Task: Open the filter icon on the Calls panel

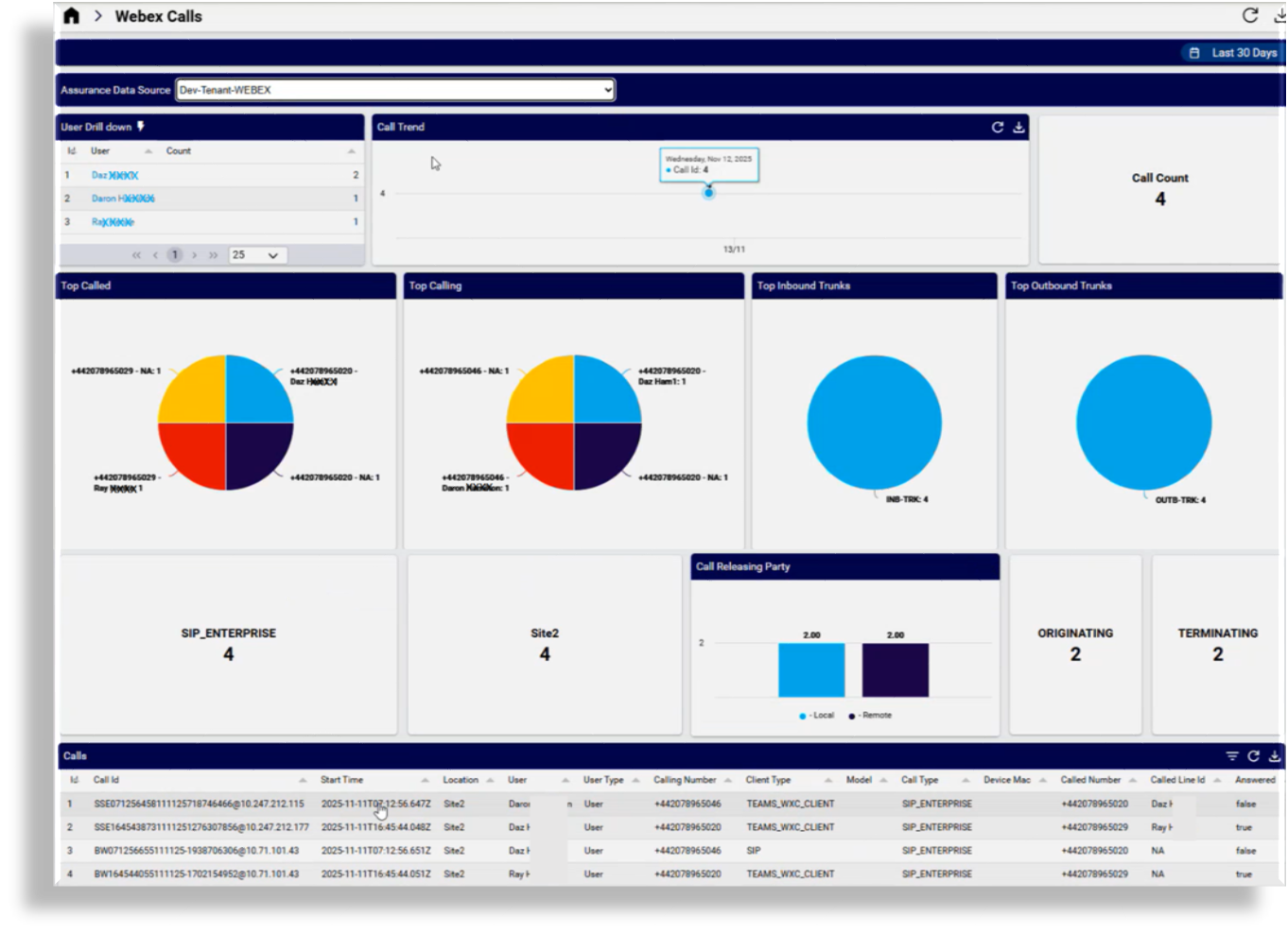Action: click(x=1230, y=756)
